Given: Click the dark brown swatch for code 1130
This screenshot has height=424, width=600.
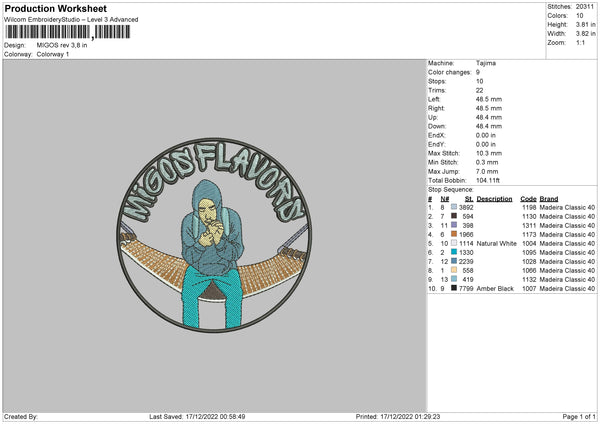Looking at the screenshot, I should point(454,216).
